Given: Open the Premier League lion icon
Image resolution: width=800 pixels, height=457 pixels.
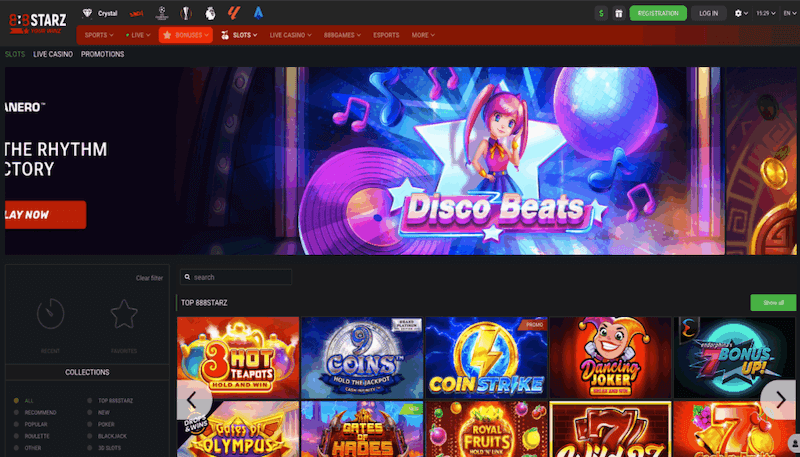Looking at the screenshot, I should click(208, 13).
